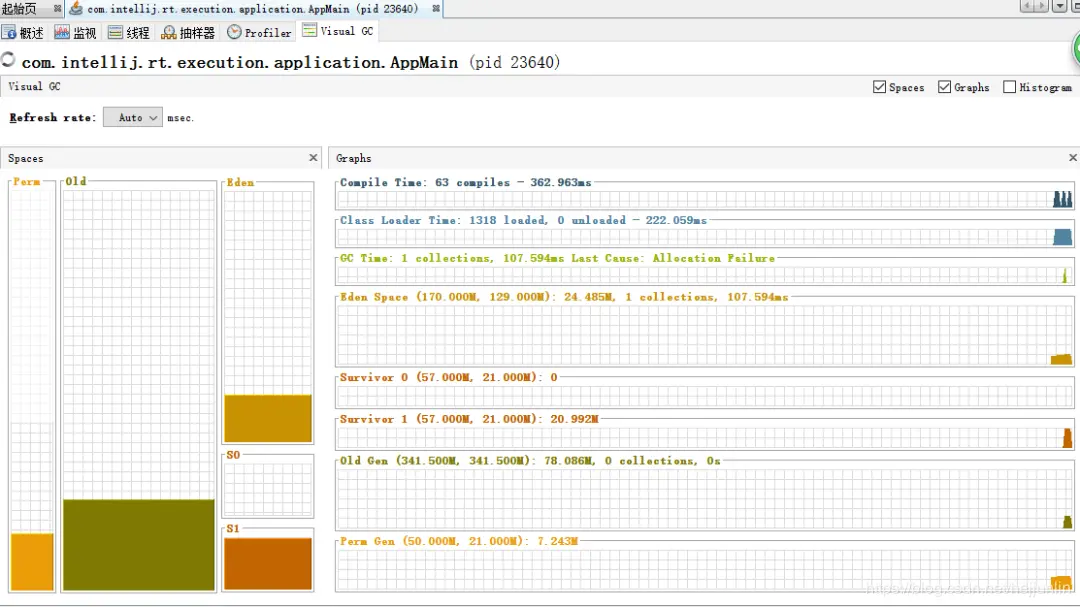Open the 概述 overview tab
The width and height of the screenshot is (1080, 607).
tap(23, 32)
